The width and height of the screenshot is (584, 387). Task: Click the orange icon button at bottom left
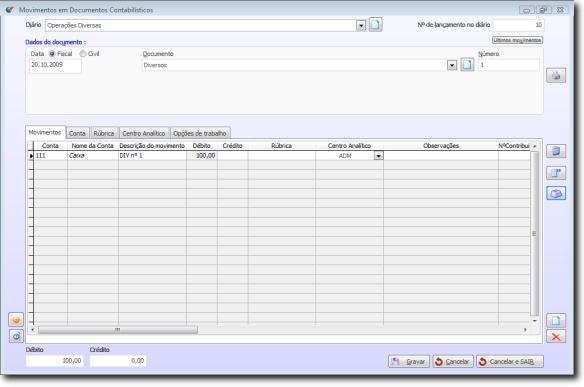(x=16, y=320)
